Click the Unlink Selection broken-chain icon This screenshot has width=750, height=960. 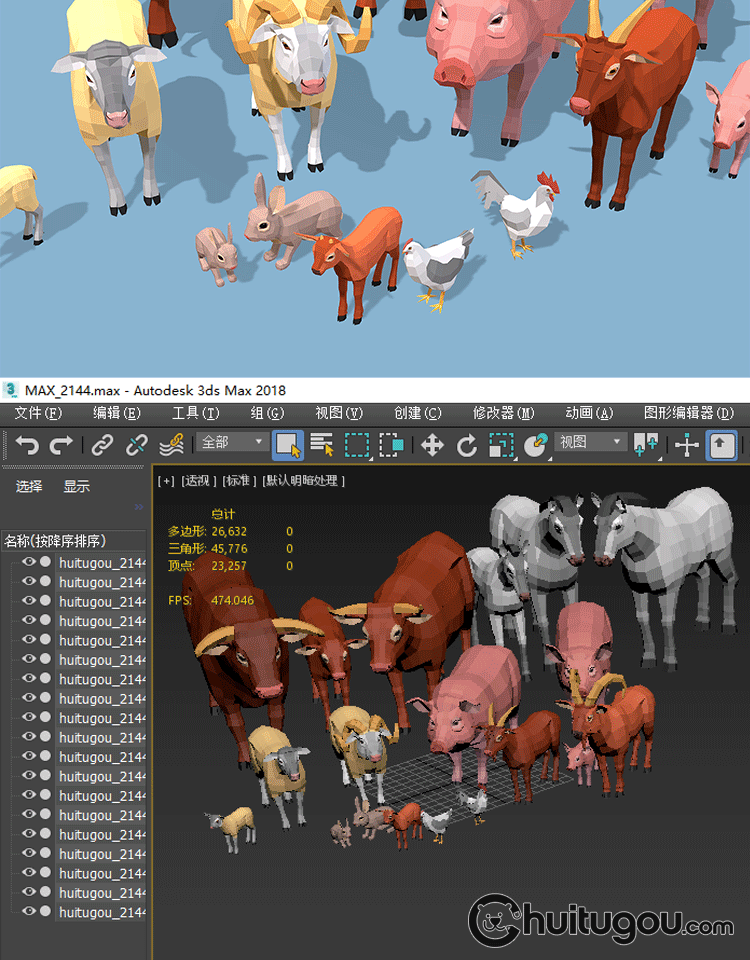pyautogui.click(x=137, y=444)
